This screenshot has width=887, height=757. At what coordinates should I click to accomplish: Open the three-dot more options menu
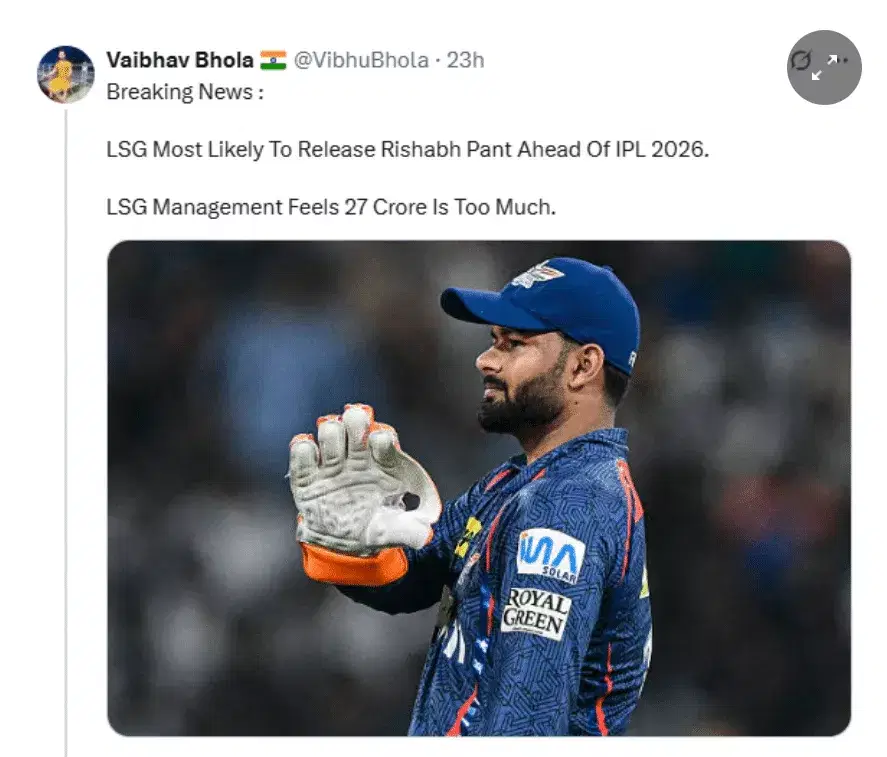point(842,60)
